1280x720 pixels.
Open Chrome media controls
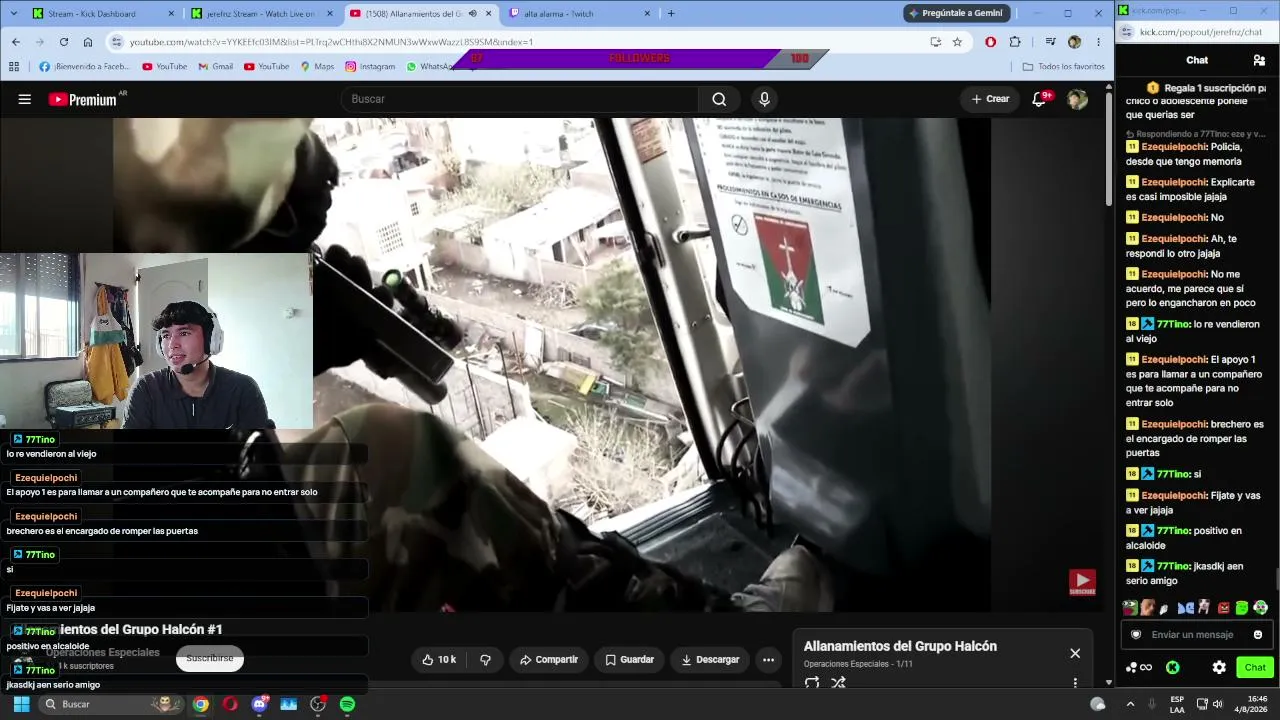pyautogui.click(x=1050, y=42)
